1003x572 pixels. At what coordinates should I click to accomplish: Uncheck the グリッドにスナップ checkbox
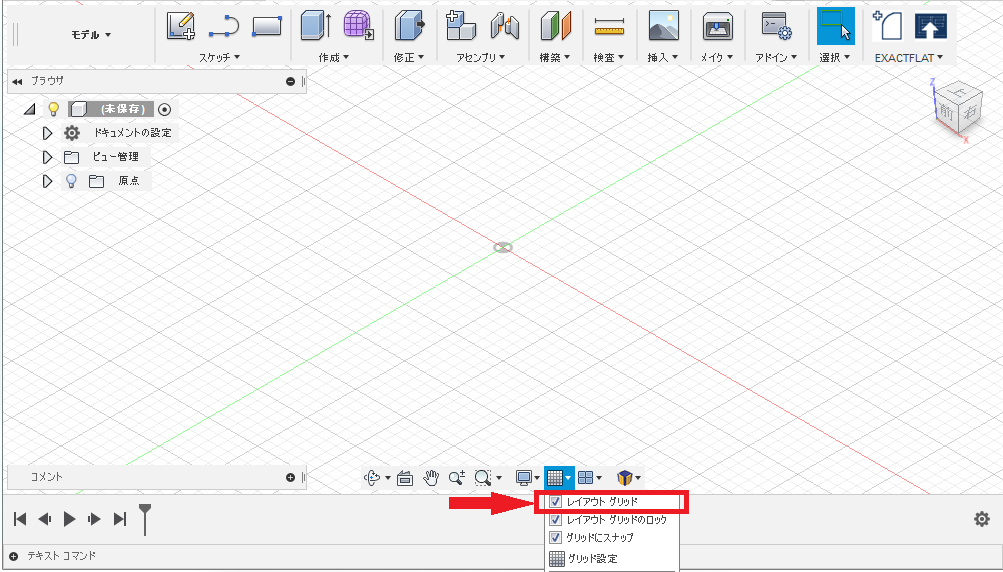tap(555, 537)
